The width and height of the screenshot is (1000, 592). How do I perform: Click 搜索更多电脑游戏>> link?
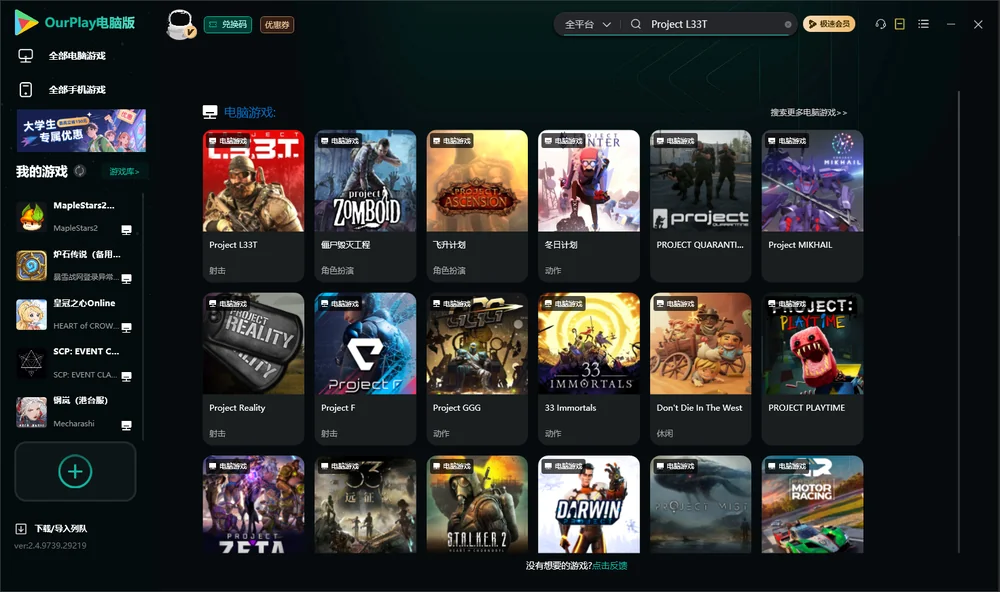pyautogui.click(x=809, y=113)
